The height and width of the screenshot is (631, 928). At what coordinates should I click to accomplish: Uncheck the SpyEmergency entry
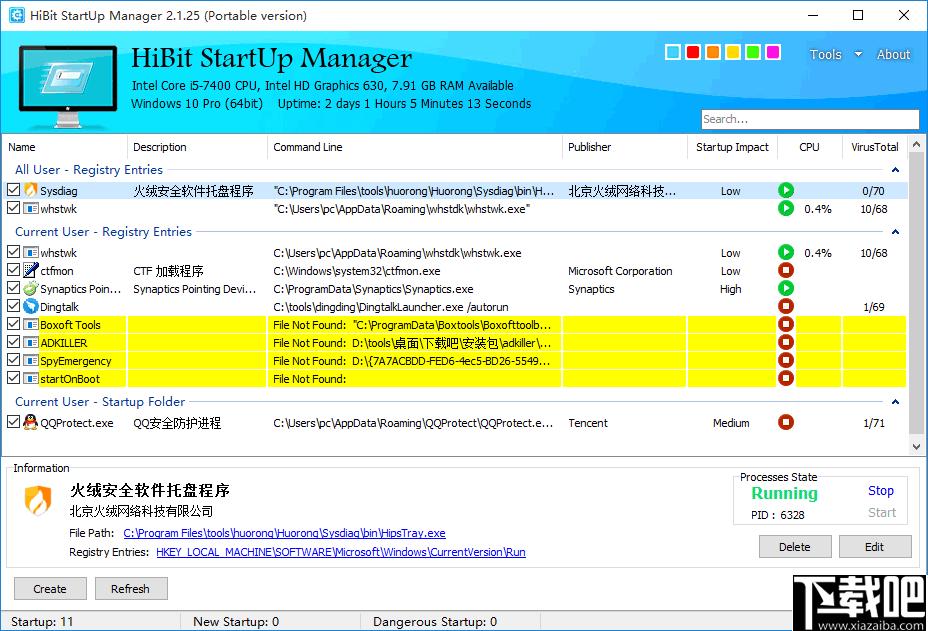coord(14,360)
